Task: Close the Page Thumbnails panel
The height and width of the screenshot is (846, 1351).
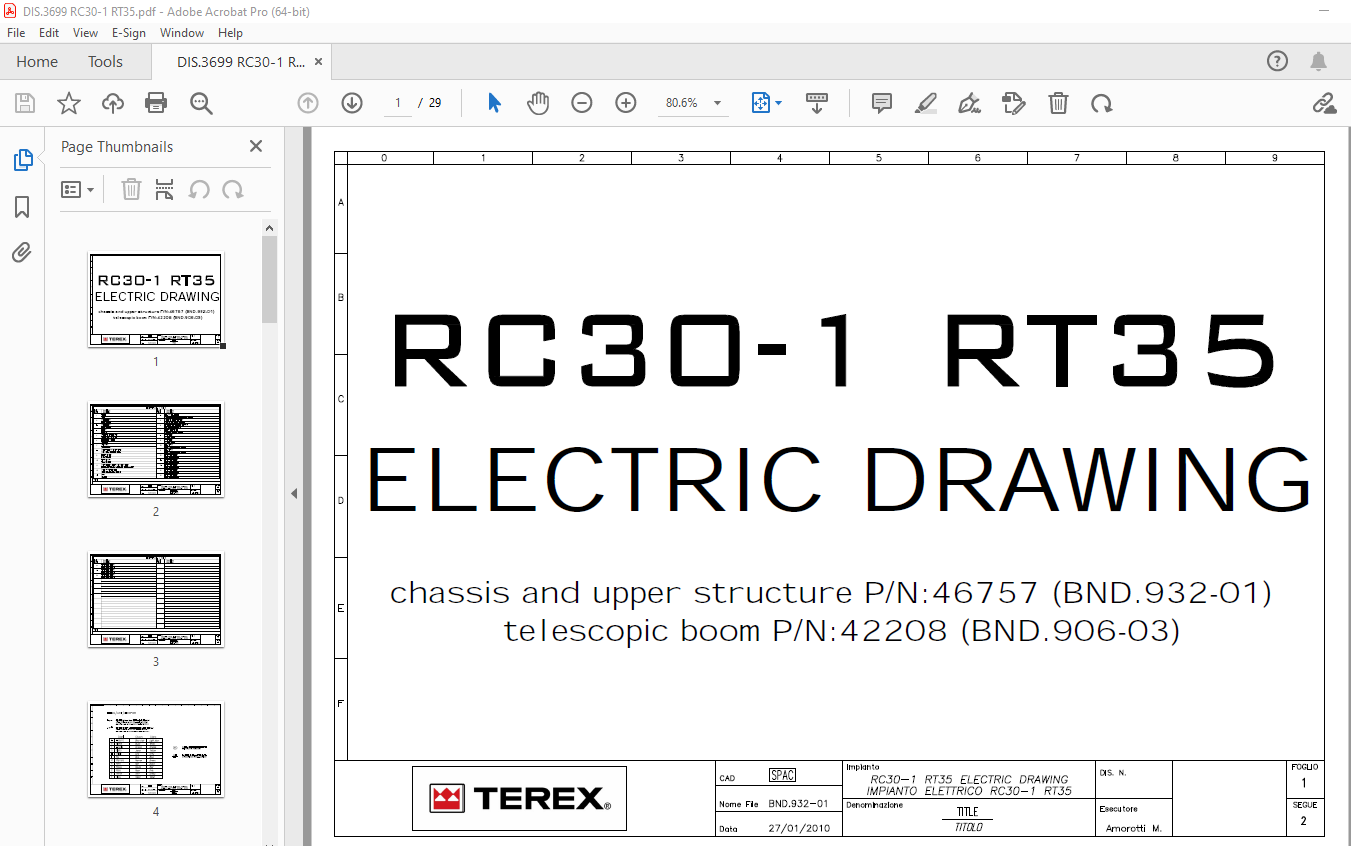Action: (x=256, y=146)
